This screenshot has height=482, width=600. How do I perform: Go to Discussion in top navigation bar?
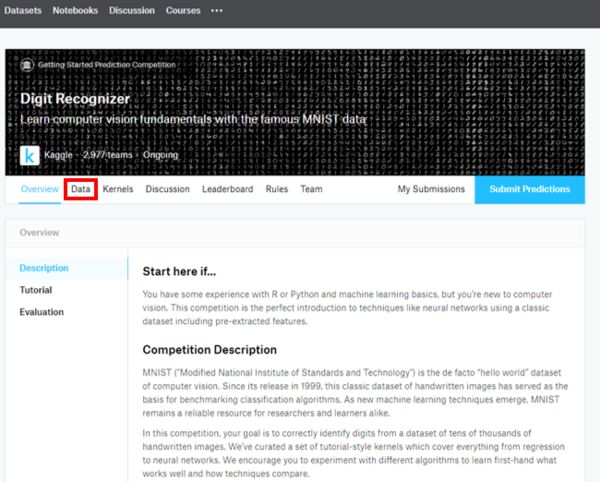(x=132, y=10)
